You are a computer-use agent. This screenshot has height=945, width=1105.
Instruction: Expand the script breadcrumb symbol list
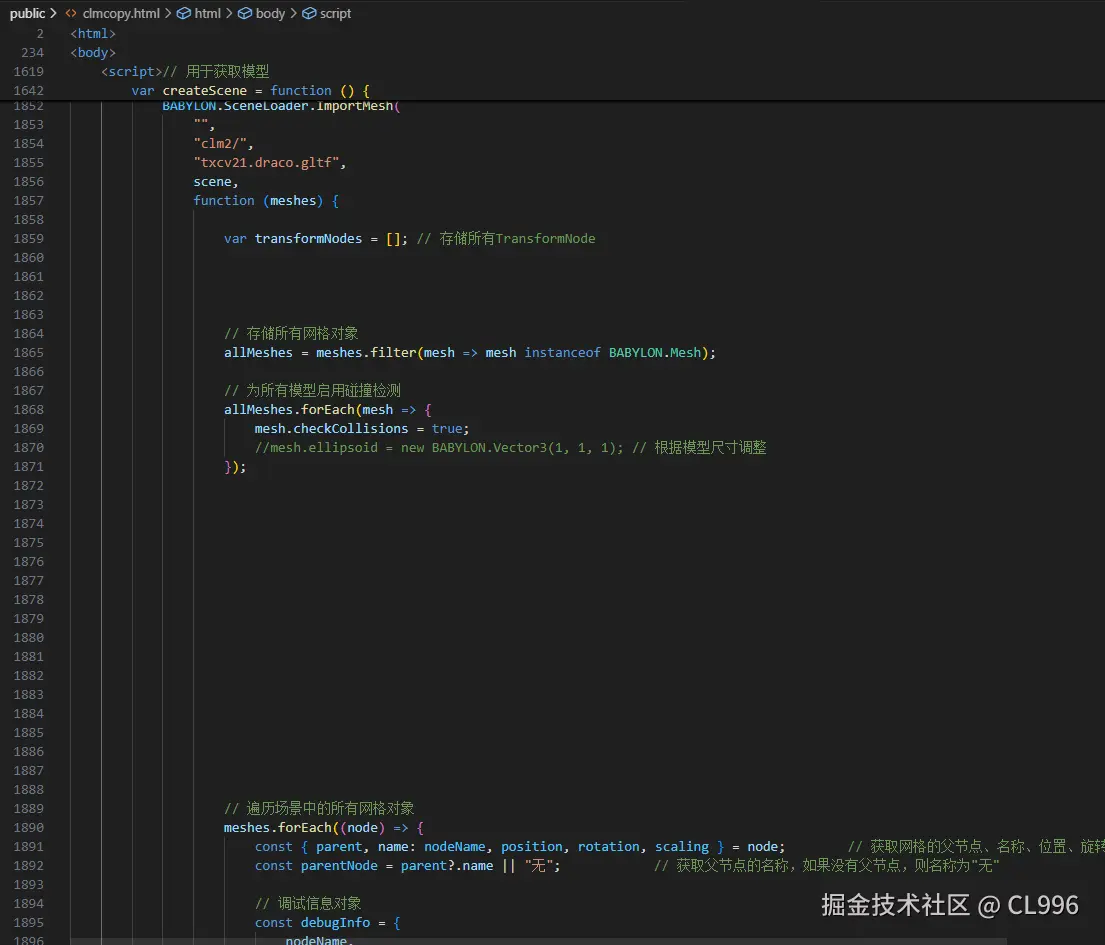(335, 13)
